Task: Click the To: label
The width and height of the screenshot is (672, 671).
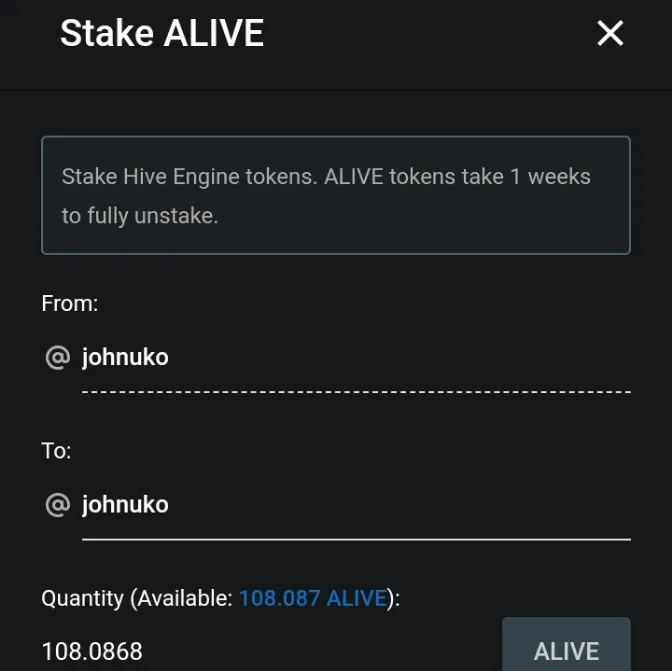Action: [56, 450]
